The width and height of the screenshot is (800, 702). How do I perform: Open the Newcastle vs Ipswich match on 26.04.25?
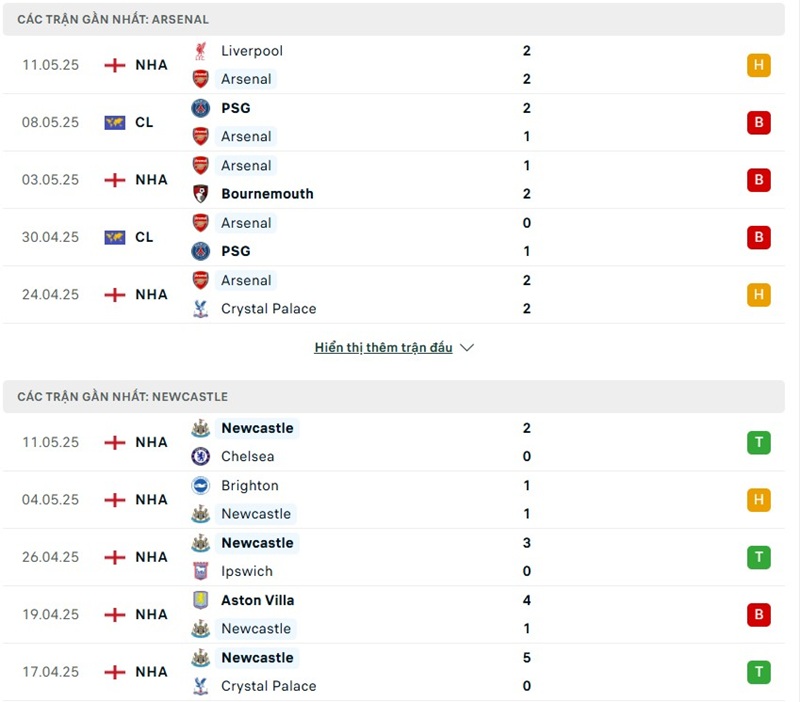tap(400, 557)
